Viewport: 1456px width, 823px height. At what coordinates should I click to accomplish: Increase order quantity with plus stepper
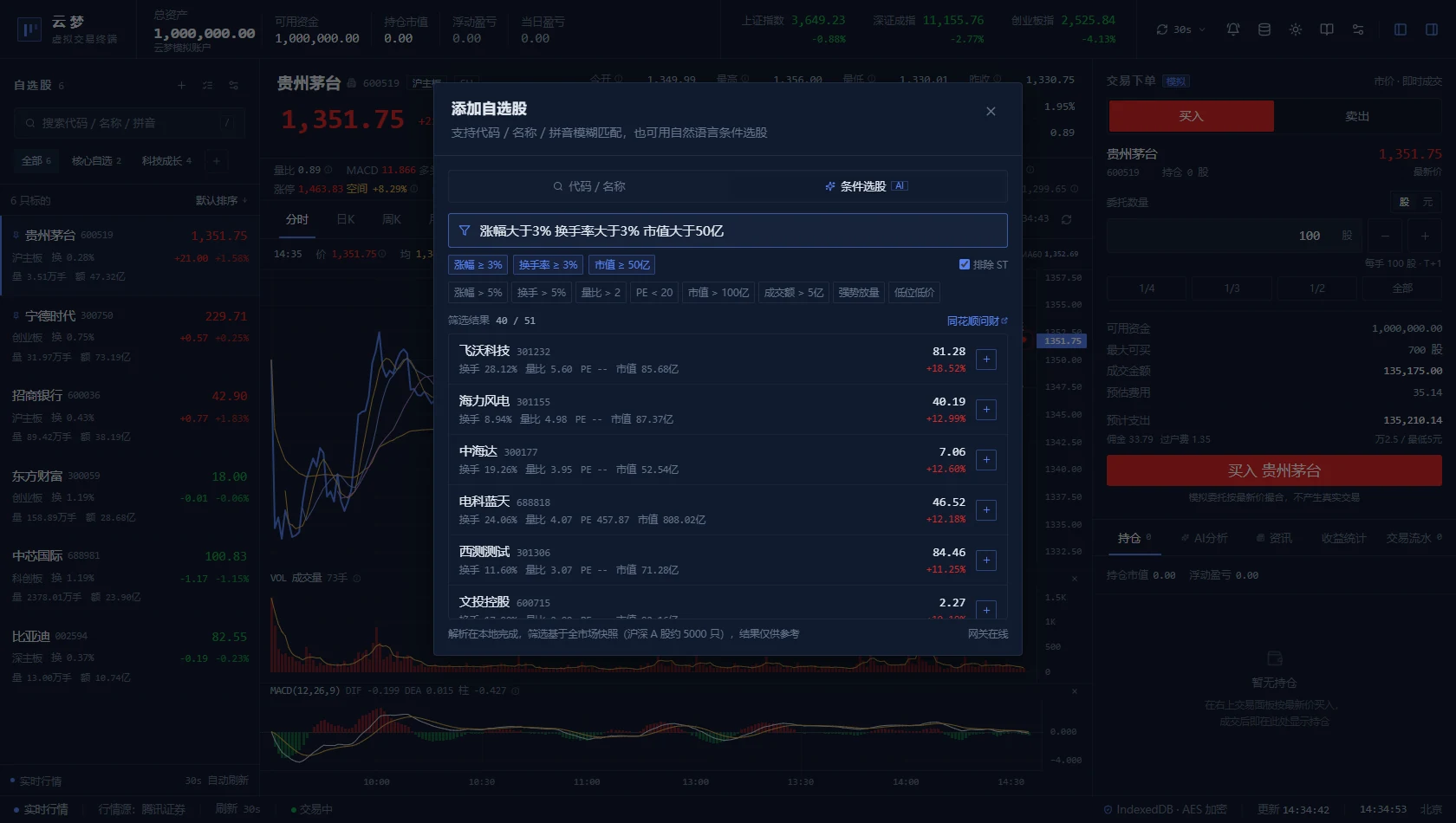point(1425,236)
